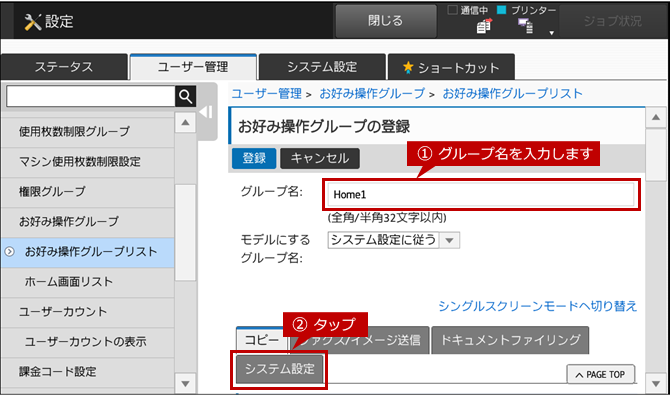Click the main pane scrollbar thumb
670x396 pixels.
(x=656, y=155)
